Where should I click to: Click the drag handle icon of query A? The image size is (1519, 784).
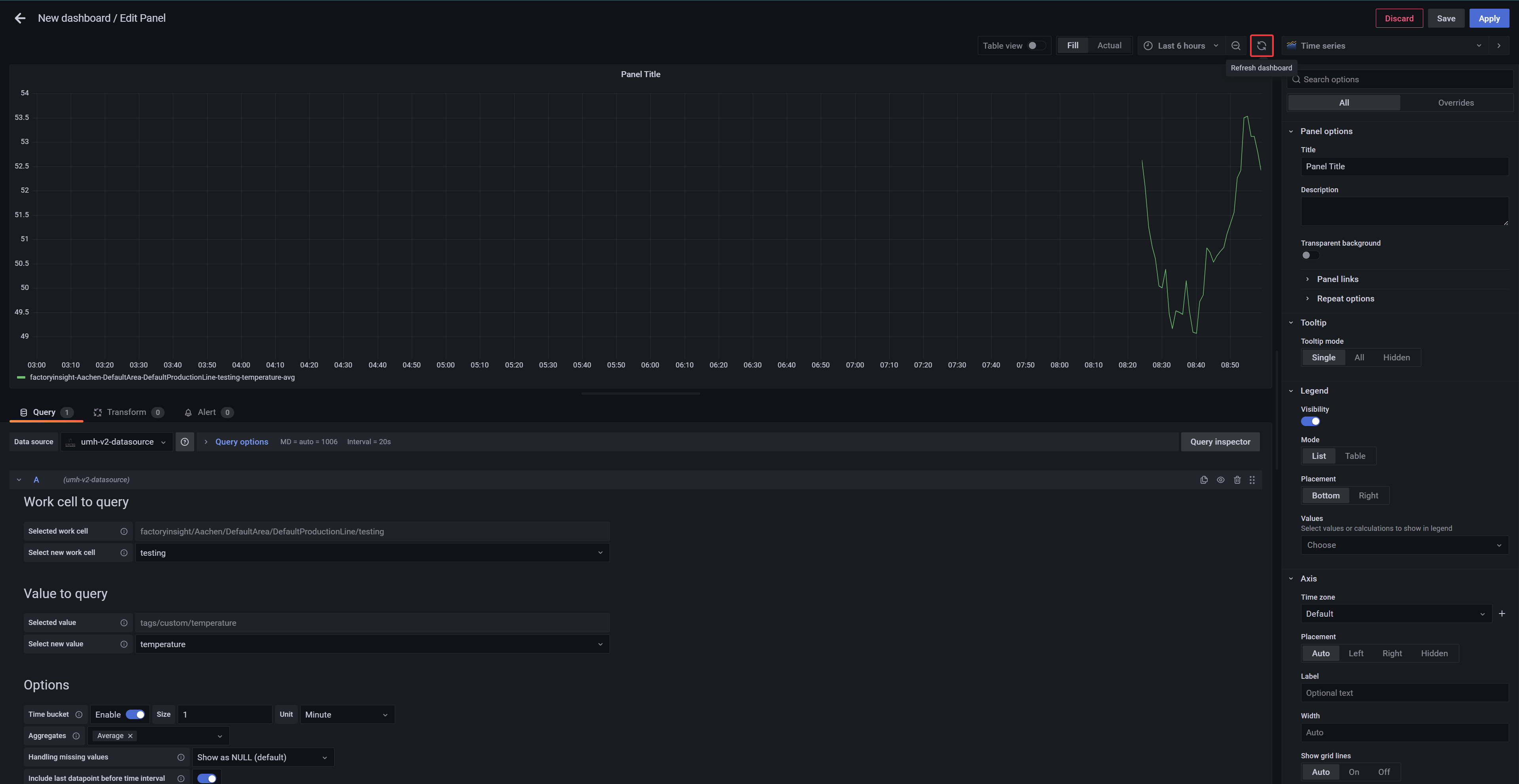pos(1252,480)
